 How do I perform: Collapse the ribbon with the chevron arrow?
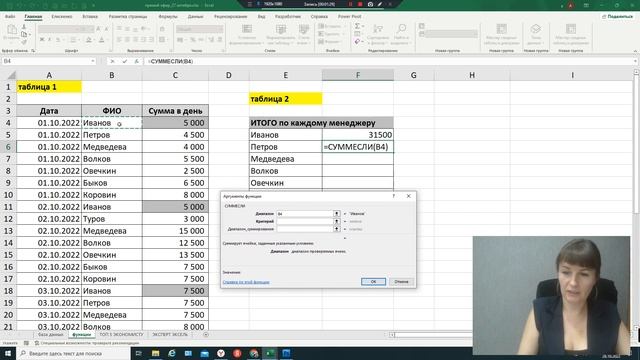coord(635,51)
